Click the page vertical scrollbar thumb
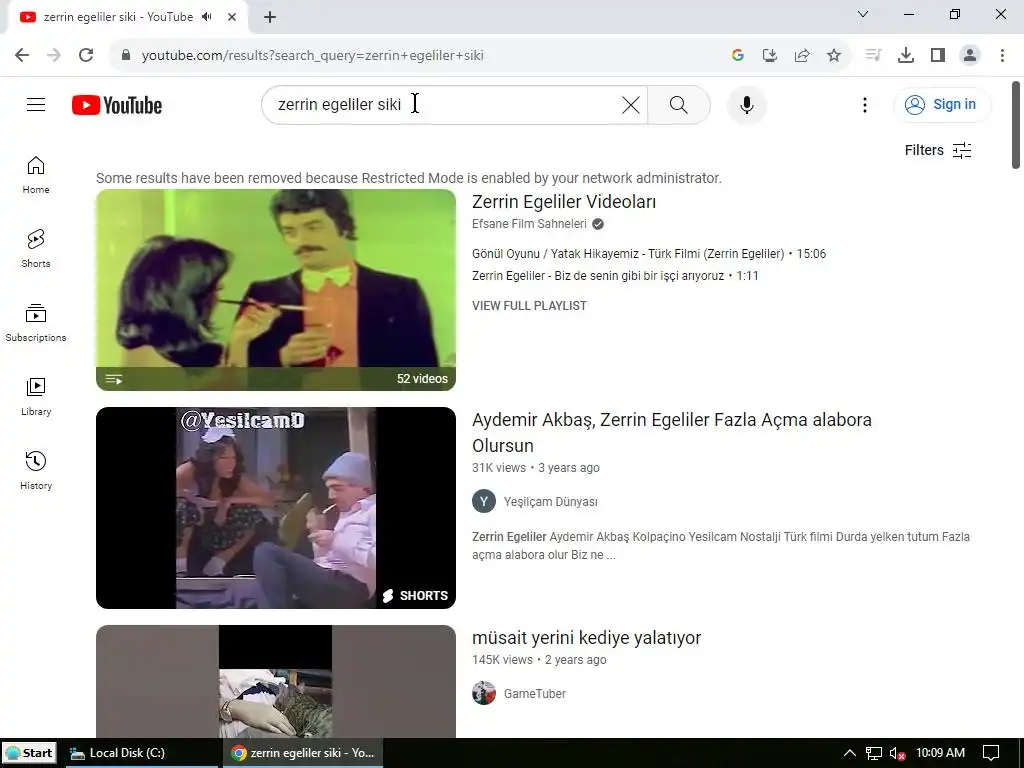The width and height of the screenshot is (1024, 768). [1016, 125]
